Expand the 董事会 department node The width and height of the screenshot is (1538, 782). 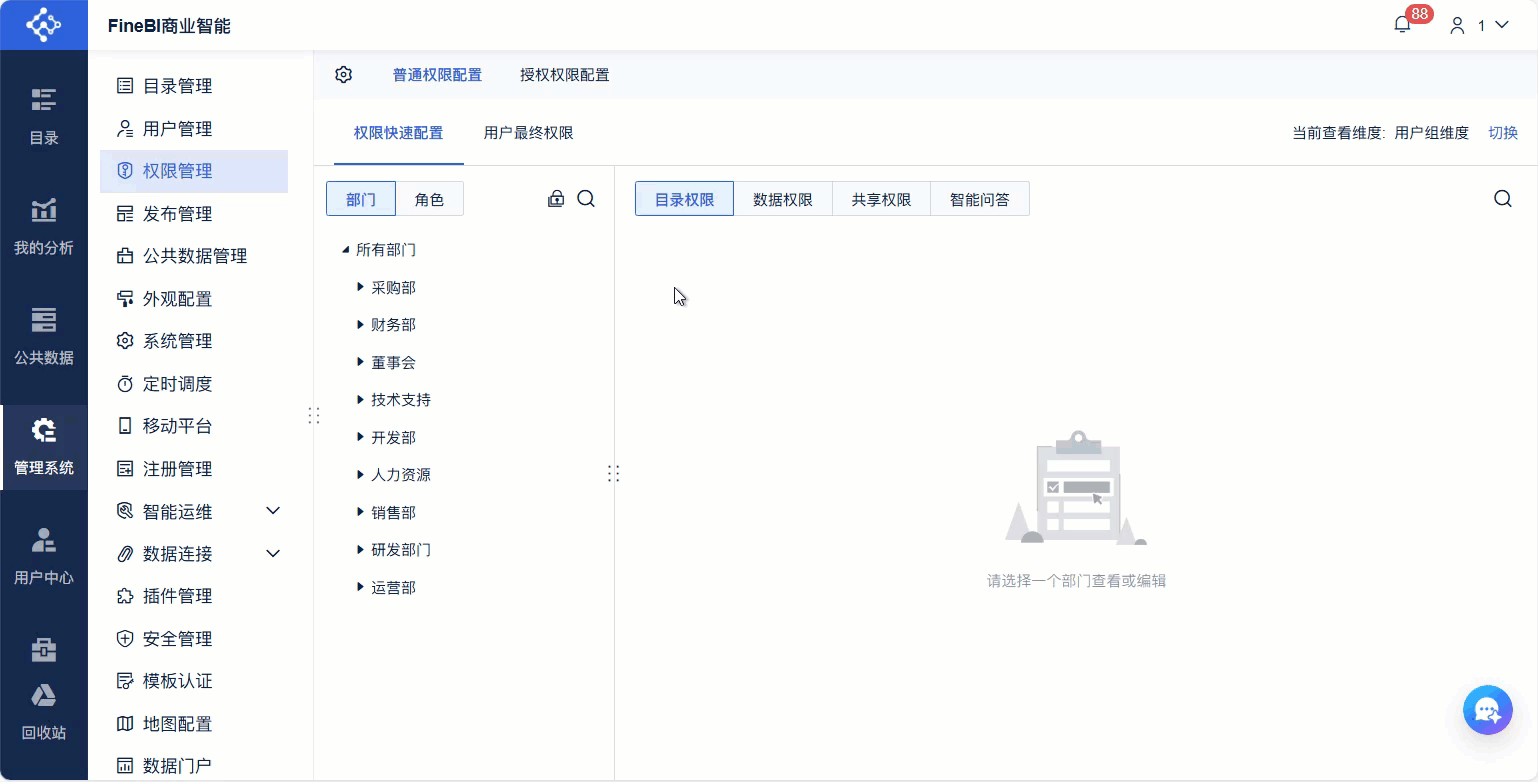coord(361,362)
